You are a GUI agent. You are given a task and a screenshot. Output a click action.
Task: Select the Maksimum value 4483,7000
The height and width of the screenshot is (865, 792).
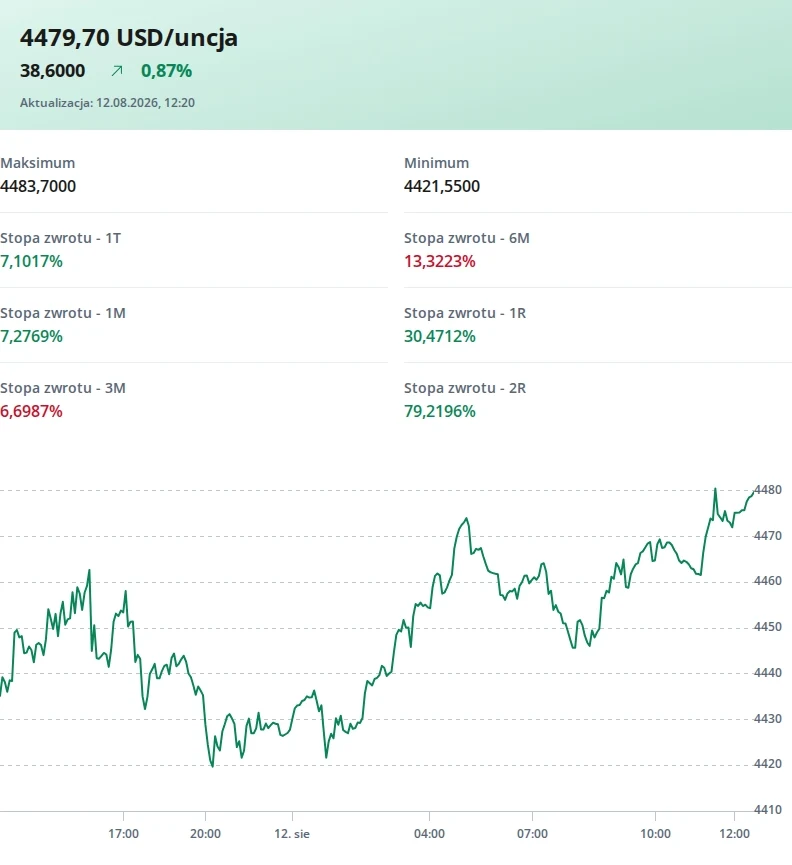38,186
